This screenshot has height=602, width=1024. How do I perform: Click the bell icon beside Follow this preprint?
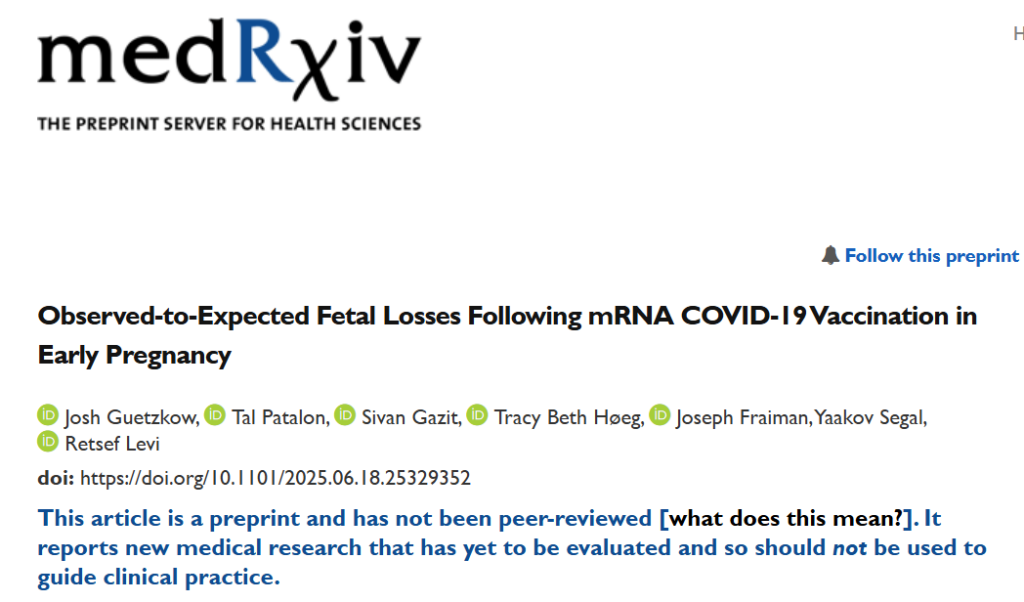coord(830,256)
